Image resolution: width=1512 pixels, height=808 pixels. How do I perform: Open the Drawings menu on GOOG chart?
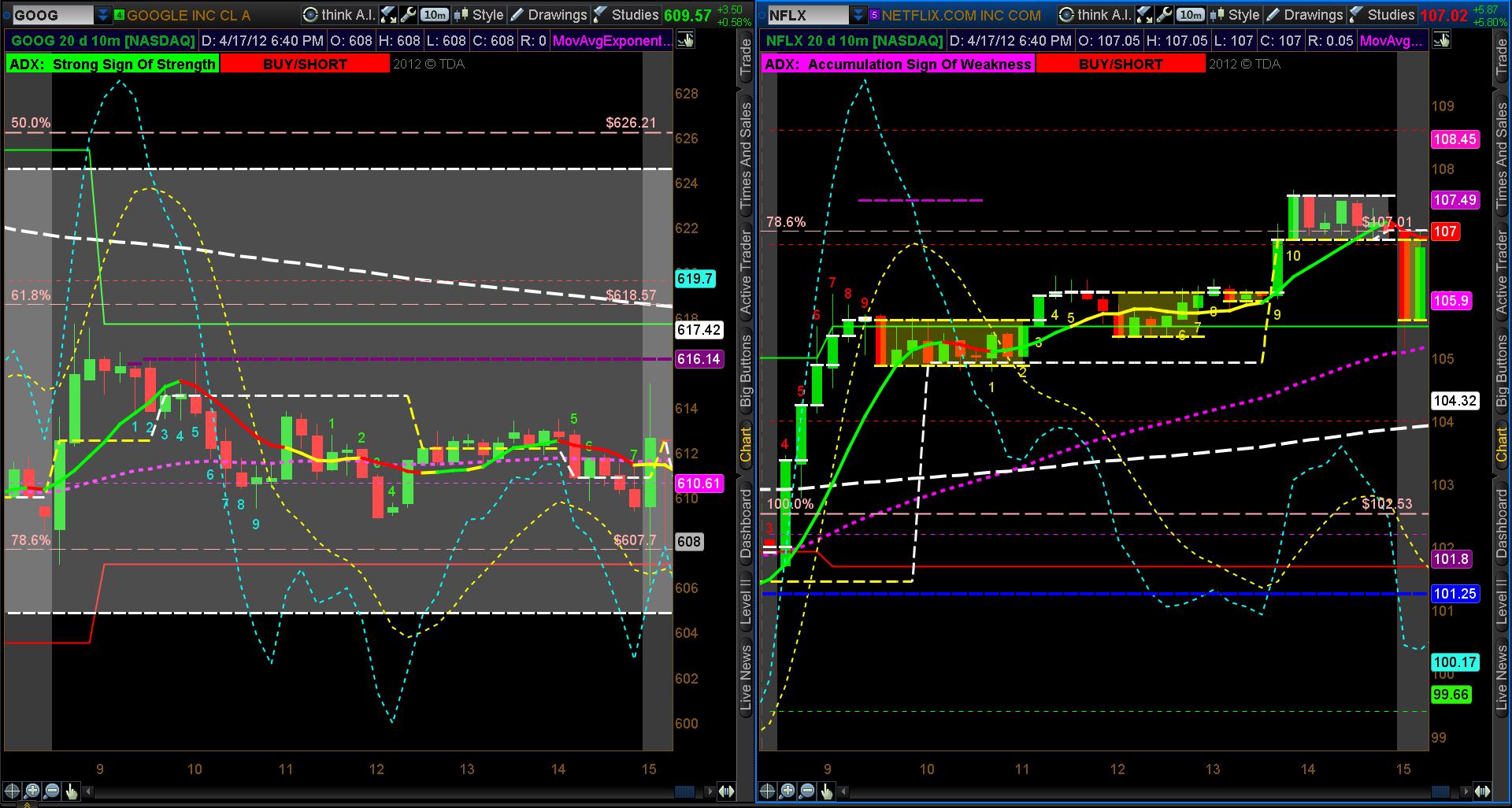tap(549, 15)
